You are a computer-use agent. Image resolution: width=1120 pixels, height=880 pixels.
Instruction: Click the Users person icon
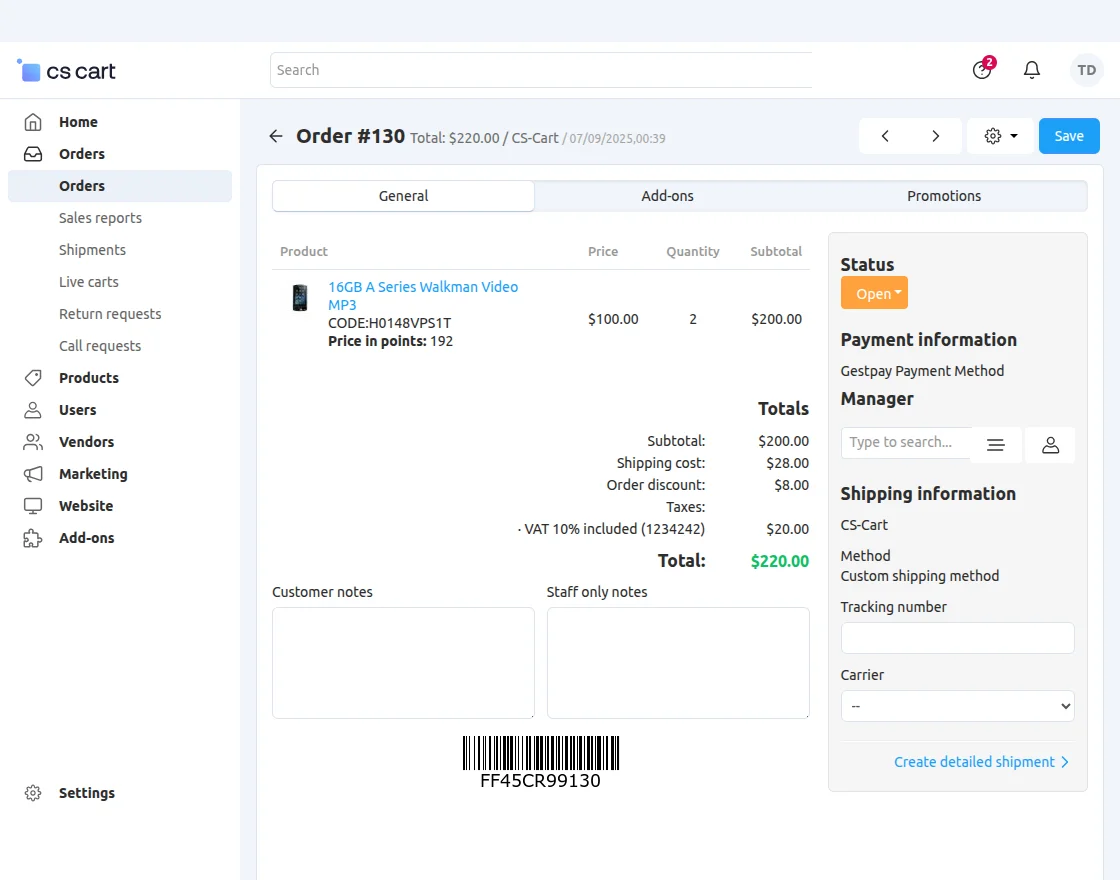point(33,410)
